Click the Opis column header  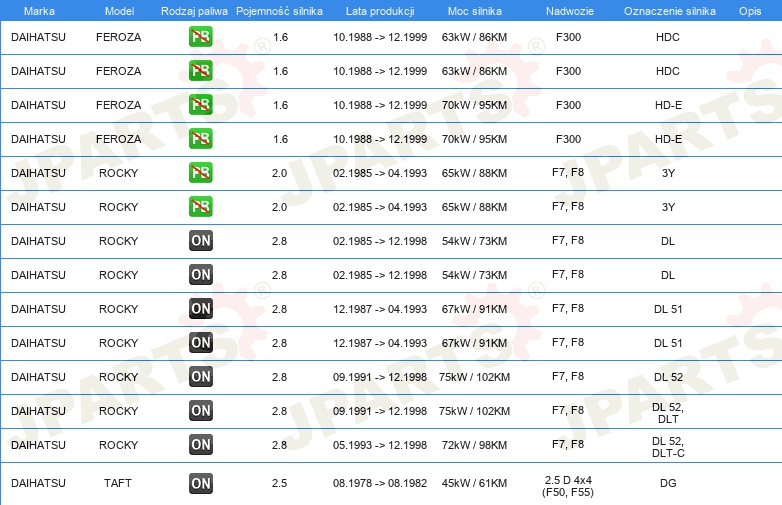(x=750, y=11)
